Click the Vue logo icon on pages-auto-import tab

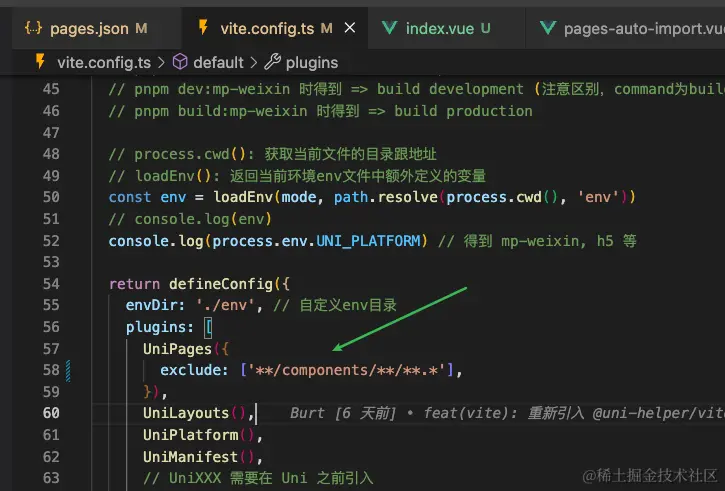pyautogui.click(x=548, y=28)
